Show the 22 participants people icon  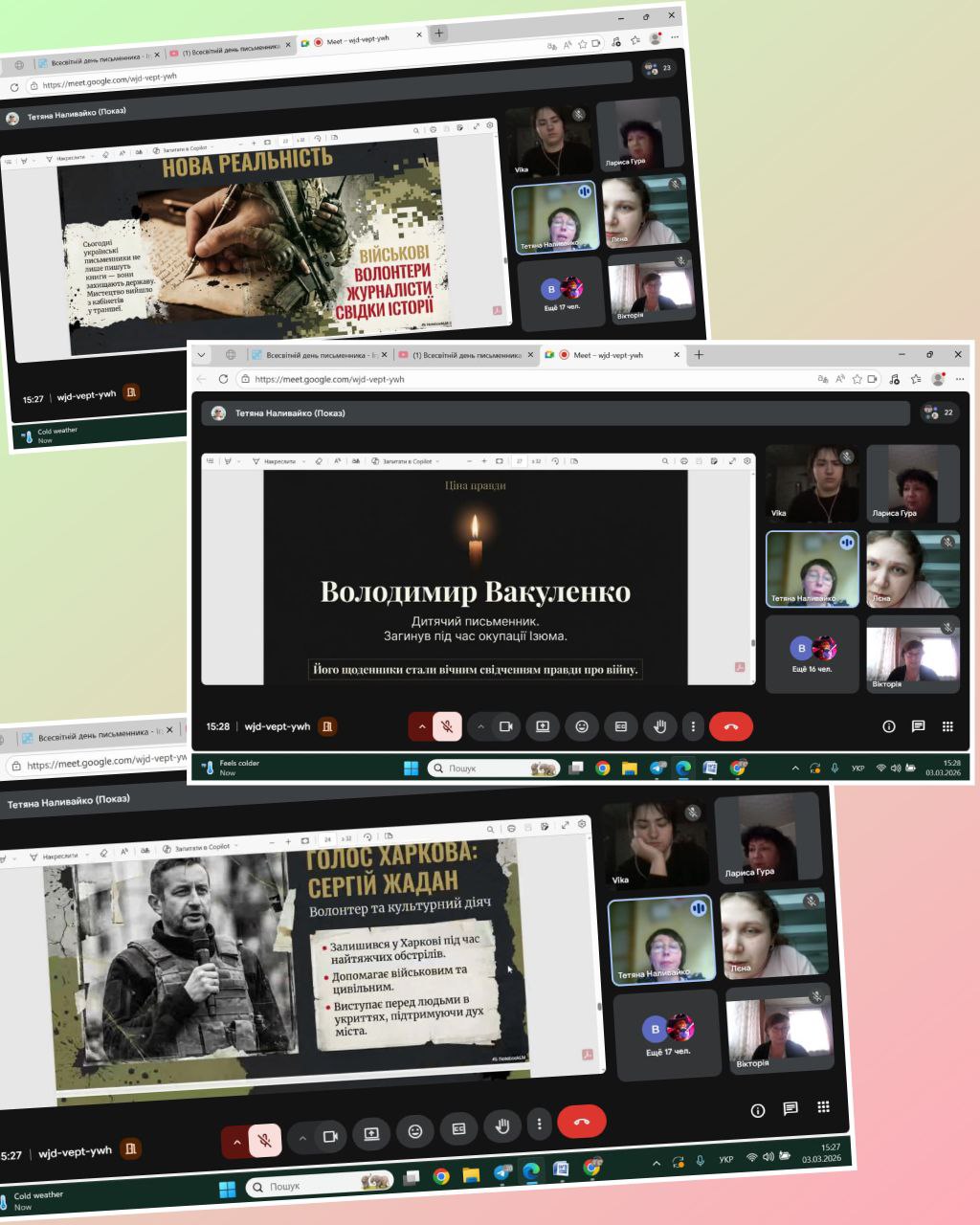click(x=938, y=412)
